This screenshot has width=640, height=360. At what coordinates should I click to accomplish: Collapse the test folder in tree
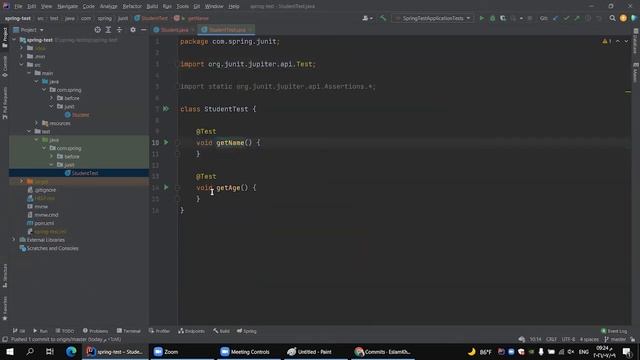(x=29, y=131)
